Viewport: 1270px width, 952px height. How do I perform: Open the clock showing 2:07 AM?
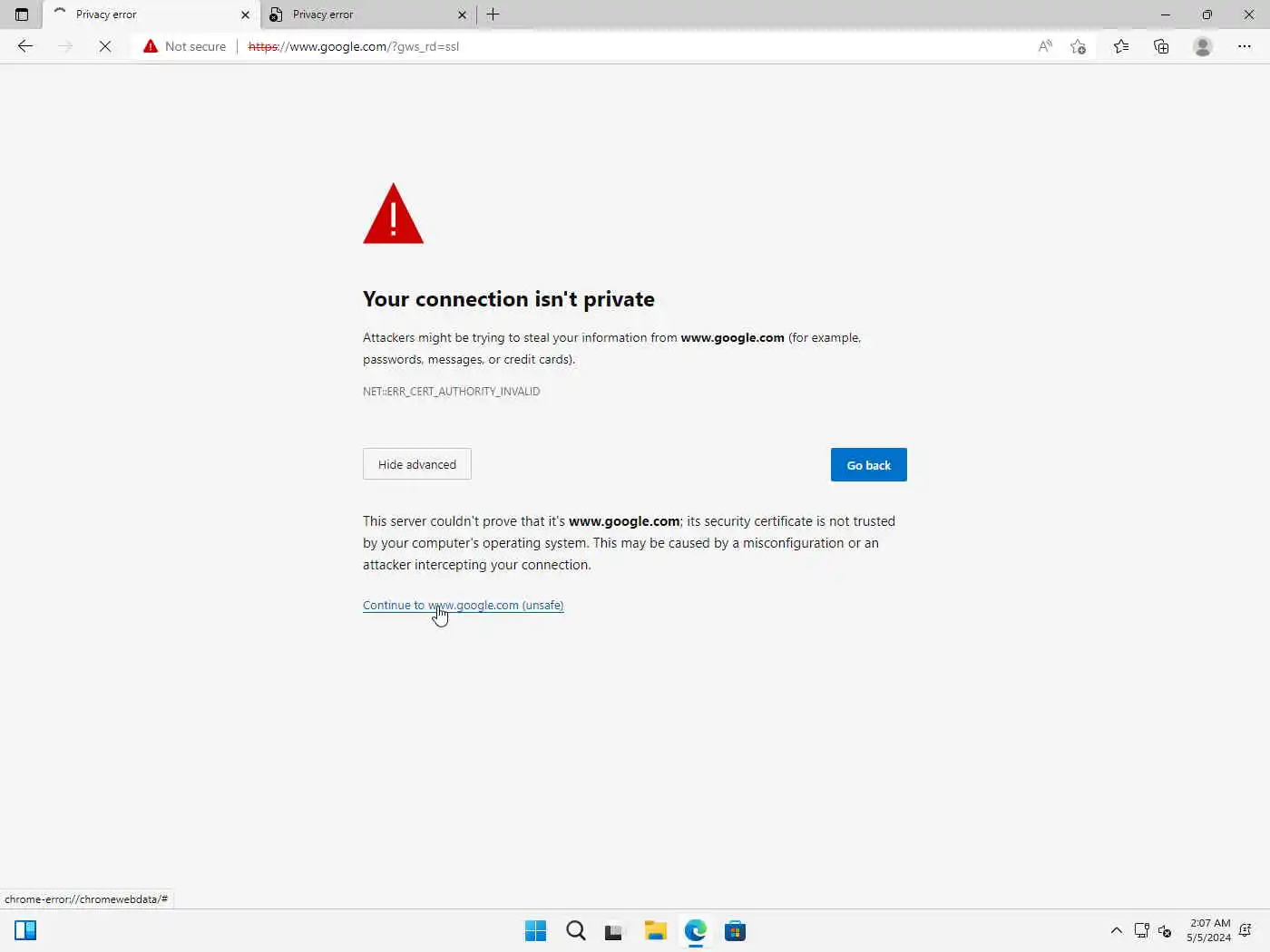coord(1208,930)
